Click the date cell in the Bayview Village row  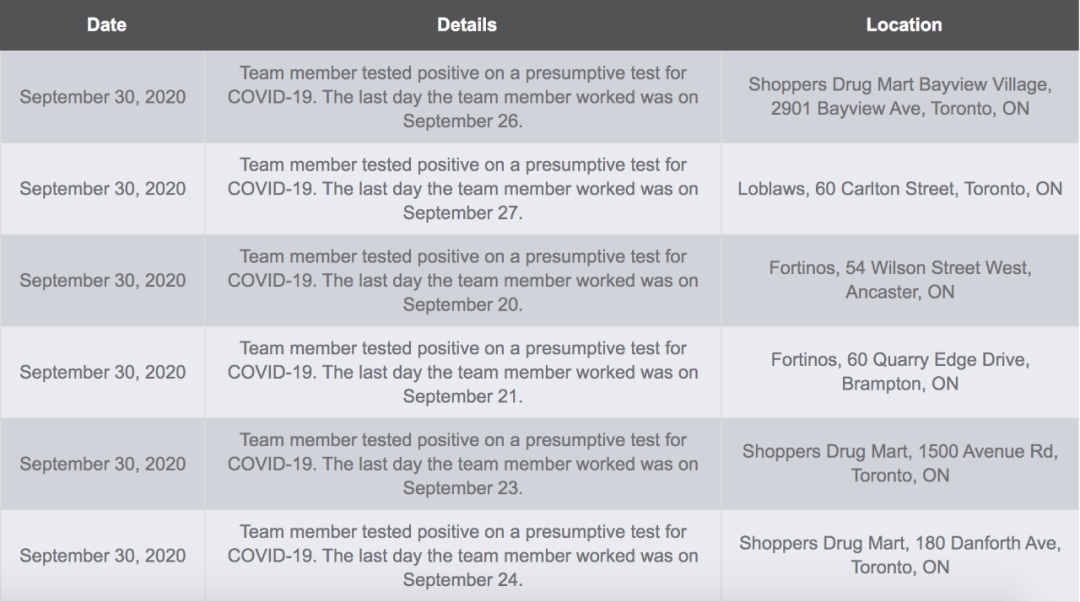(103, 97)
